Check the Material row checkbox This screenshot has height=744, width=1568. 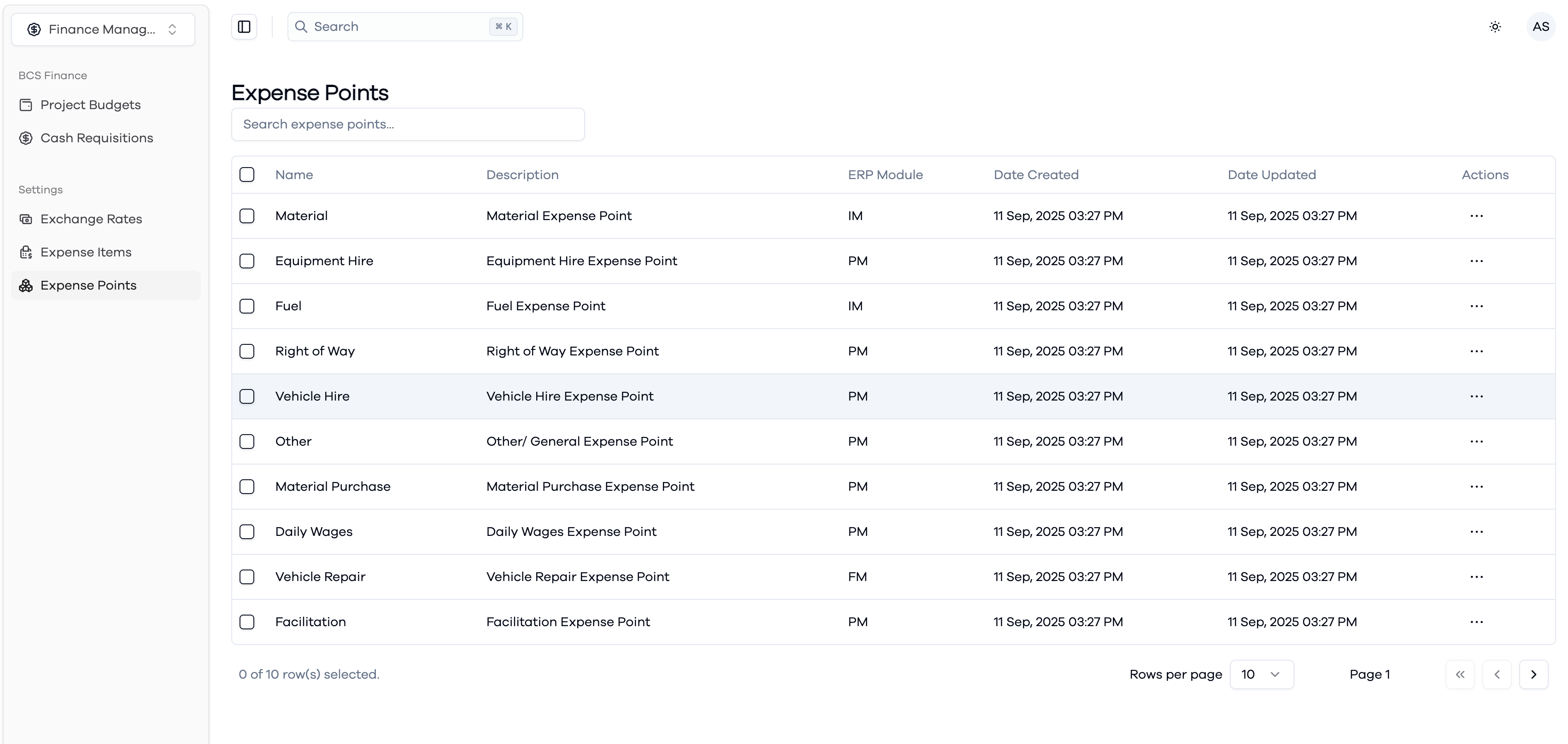(x=246, y=216)
